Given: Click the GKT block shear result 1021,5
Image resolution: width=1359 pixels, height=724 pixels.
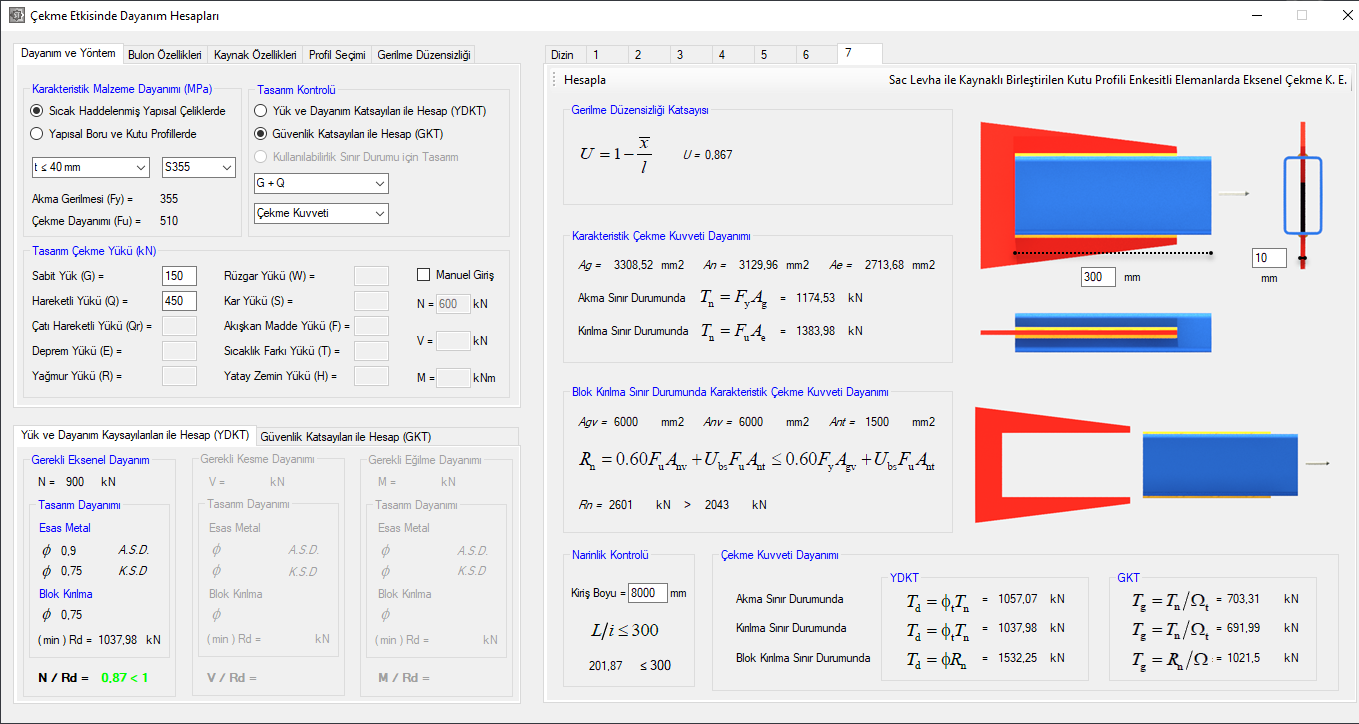Looking at the screenshot, I should 1245,657.
